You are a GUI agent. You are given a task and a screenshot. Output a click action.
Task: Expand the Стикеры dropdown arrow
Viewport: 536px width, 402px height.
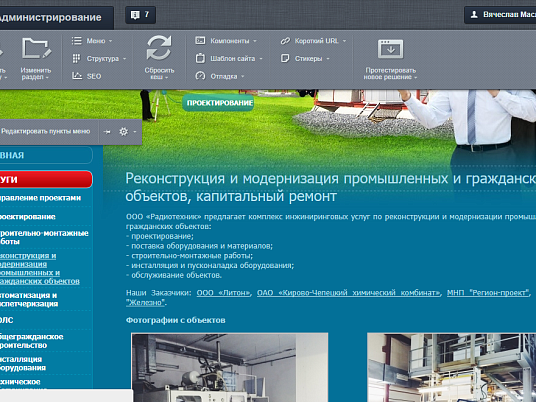[328, 59]
